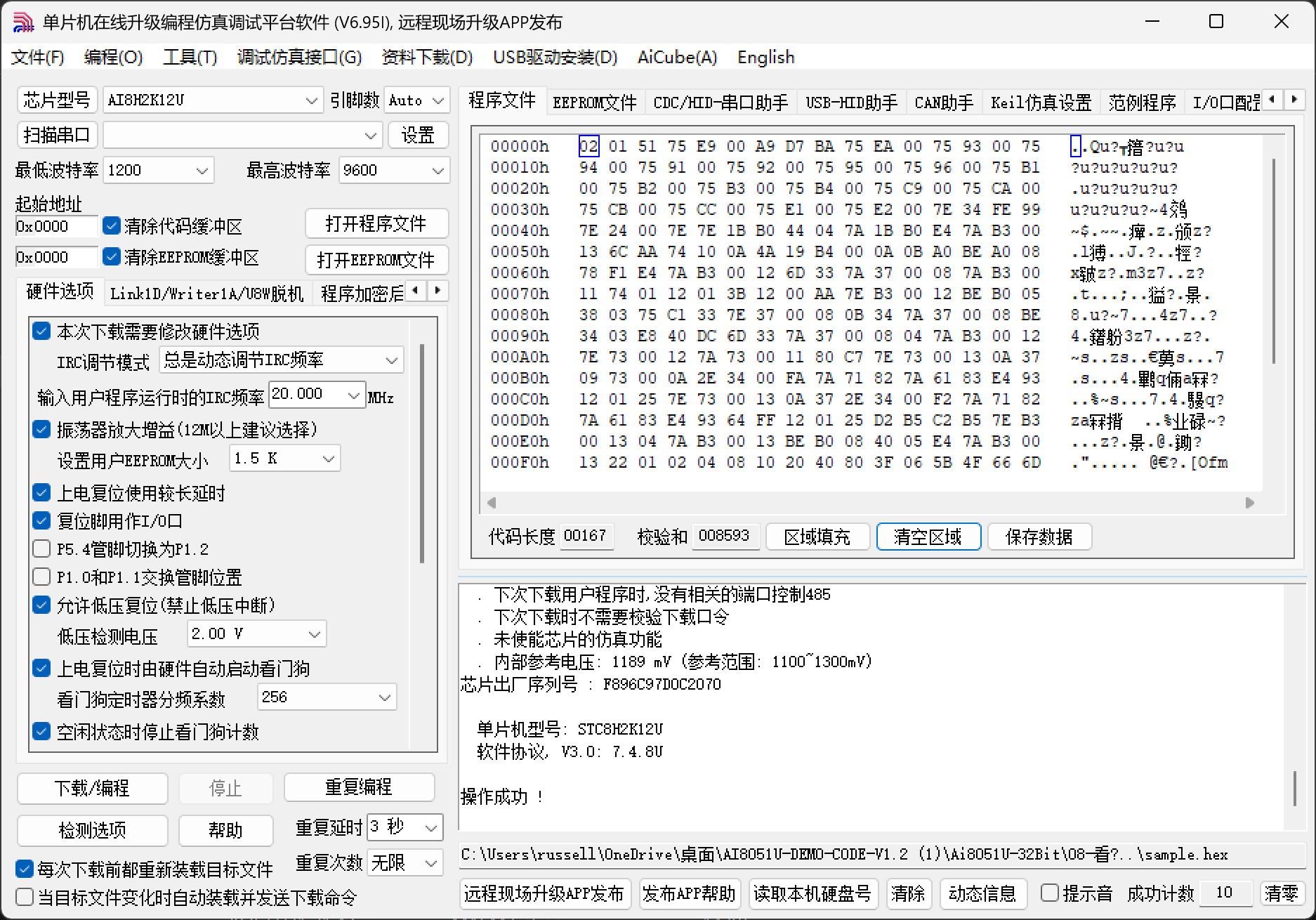Screen dimensions: 1316x920
Task: Toggle 空闲状态时停止看门狗计数 checkbox
Action: click(x=41, y=731)
